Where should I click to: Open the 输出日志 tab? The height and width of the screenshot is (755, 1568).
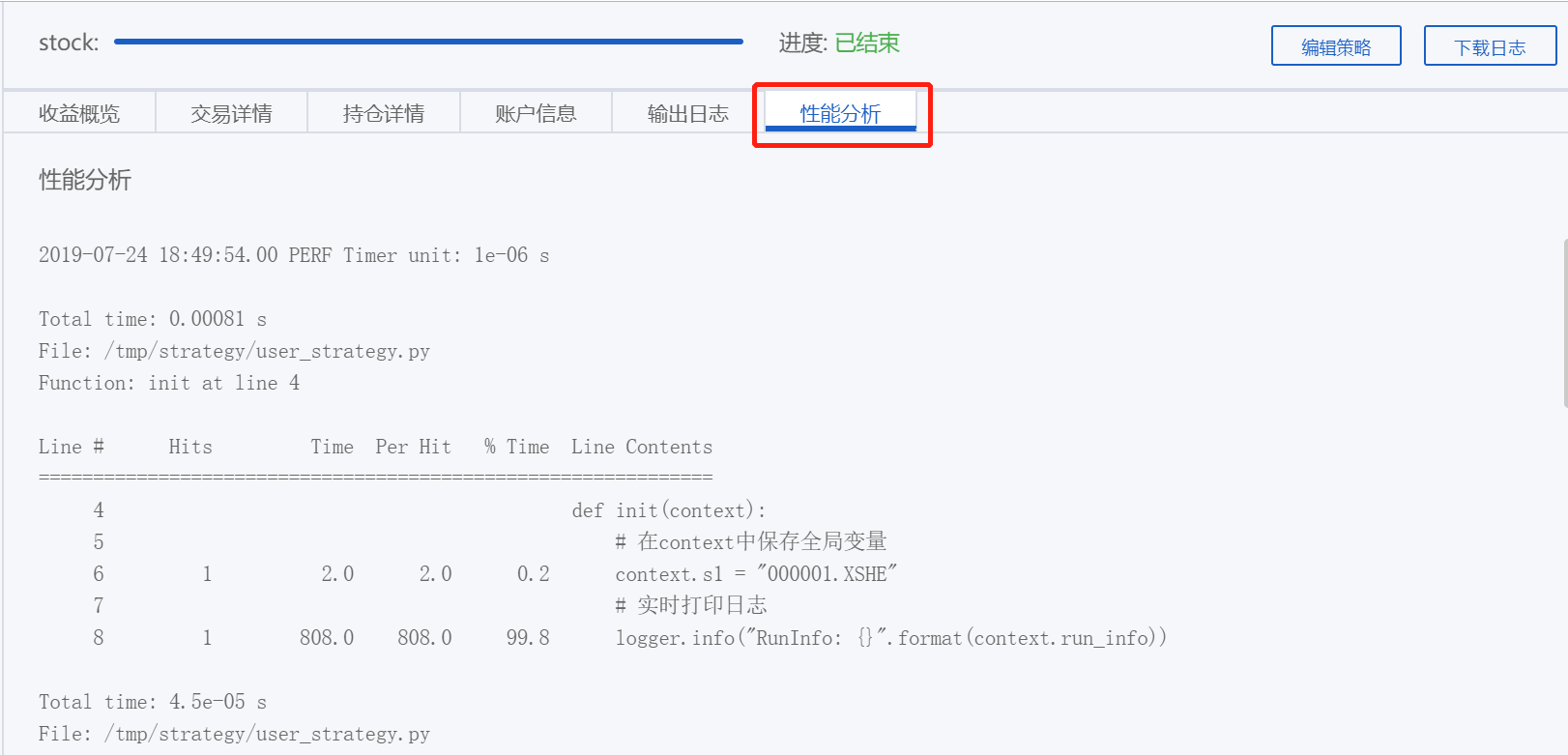[x=688, y=112]
